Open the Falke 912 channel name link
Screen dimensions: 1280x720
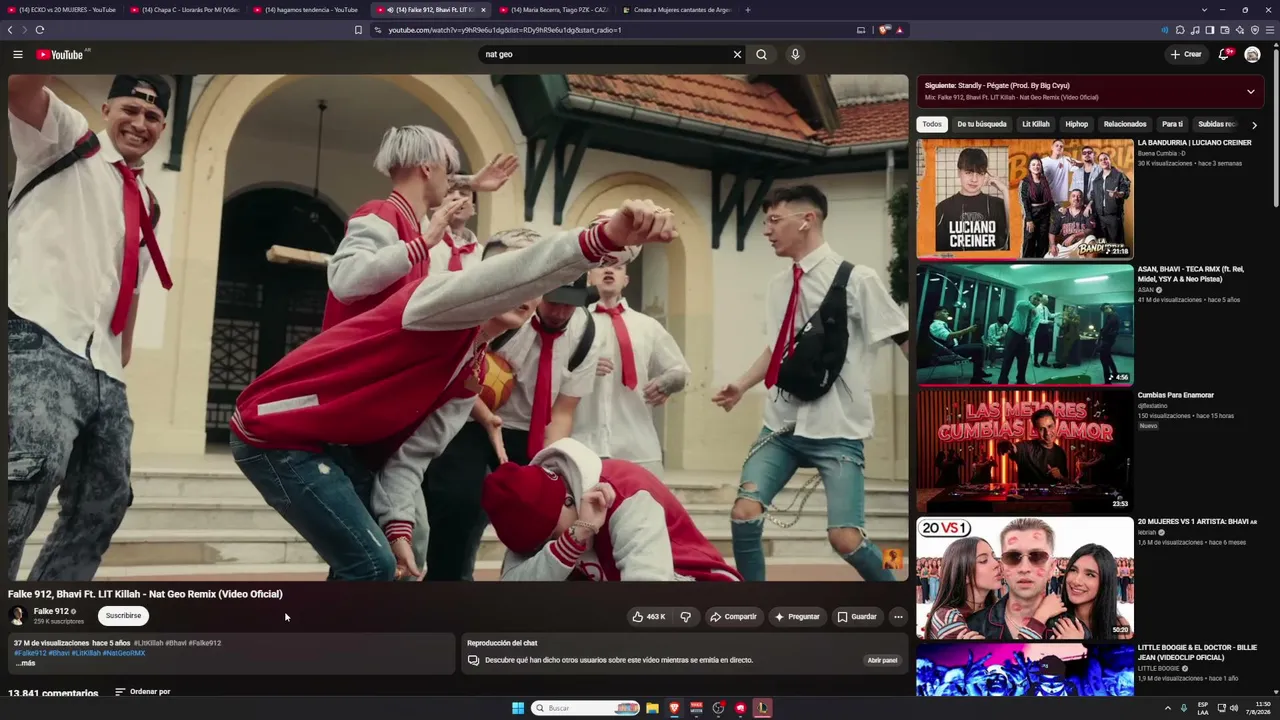point(51,611)
